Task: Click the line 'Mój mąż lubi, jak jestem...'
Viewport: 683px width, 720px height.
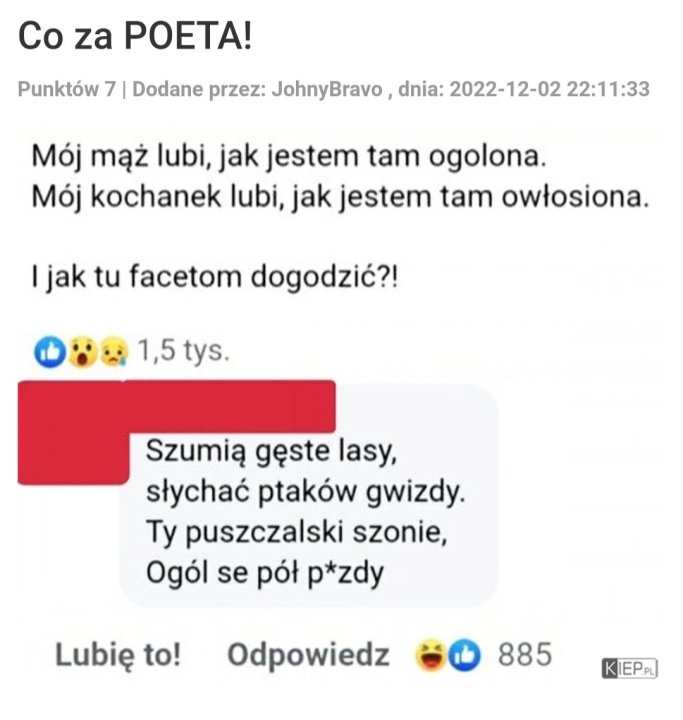Action: tap(289, 156)
